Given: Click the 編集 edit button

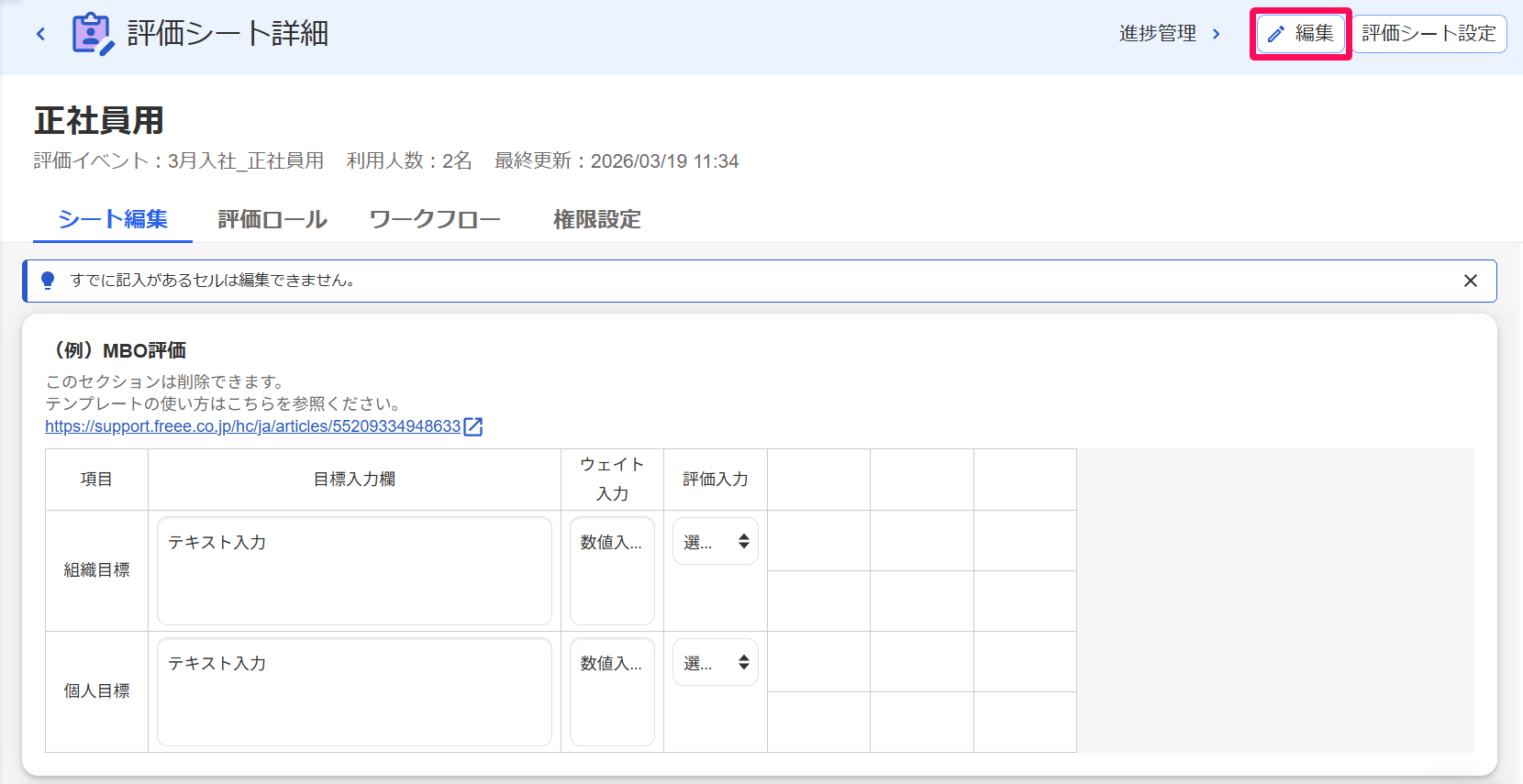Looking at the screenshot, I should tap(1301, 34).
